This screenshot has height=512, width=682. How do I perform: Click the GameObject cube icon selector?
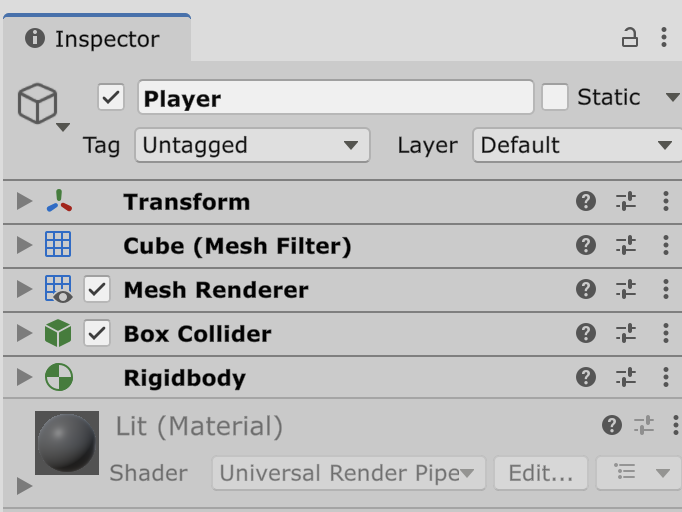pyautogui.click(x=40, y=105)
